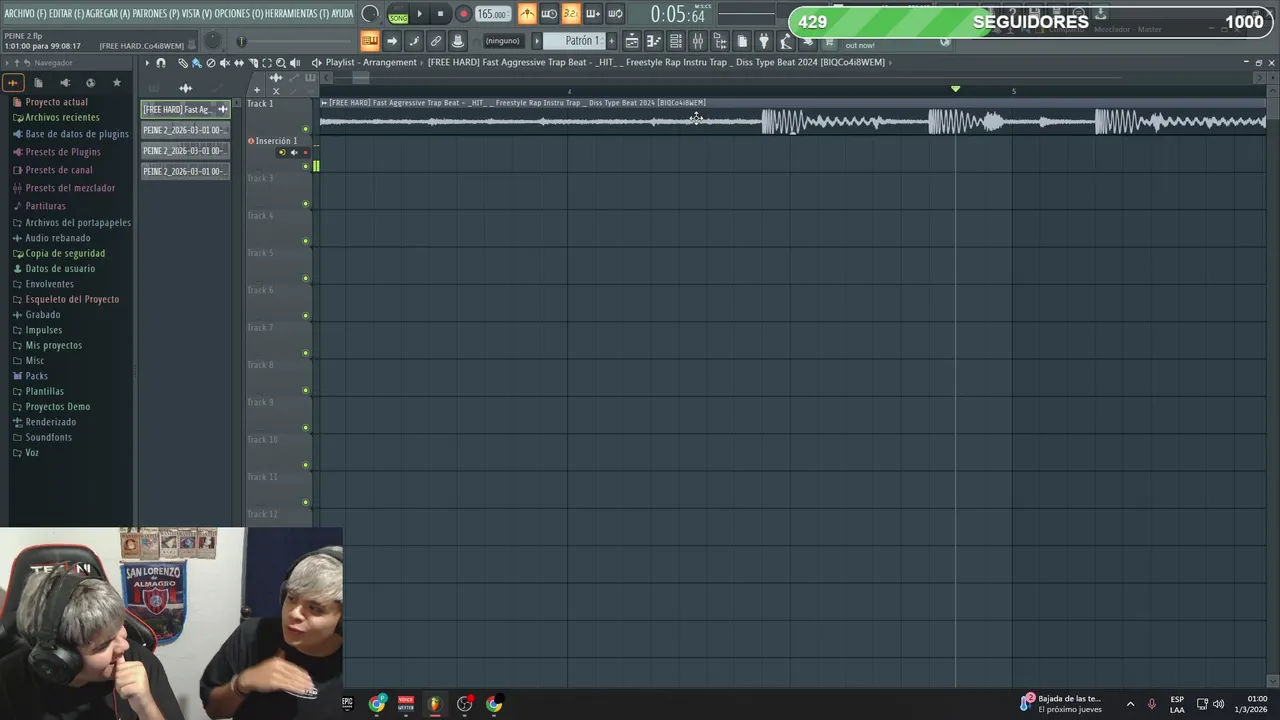
Task: Click the Play button
Action: coord(419,14)
